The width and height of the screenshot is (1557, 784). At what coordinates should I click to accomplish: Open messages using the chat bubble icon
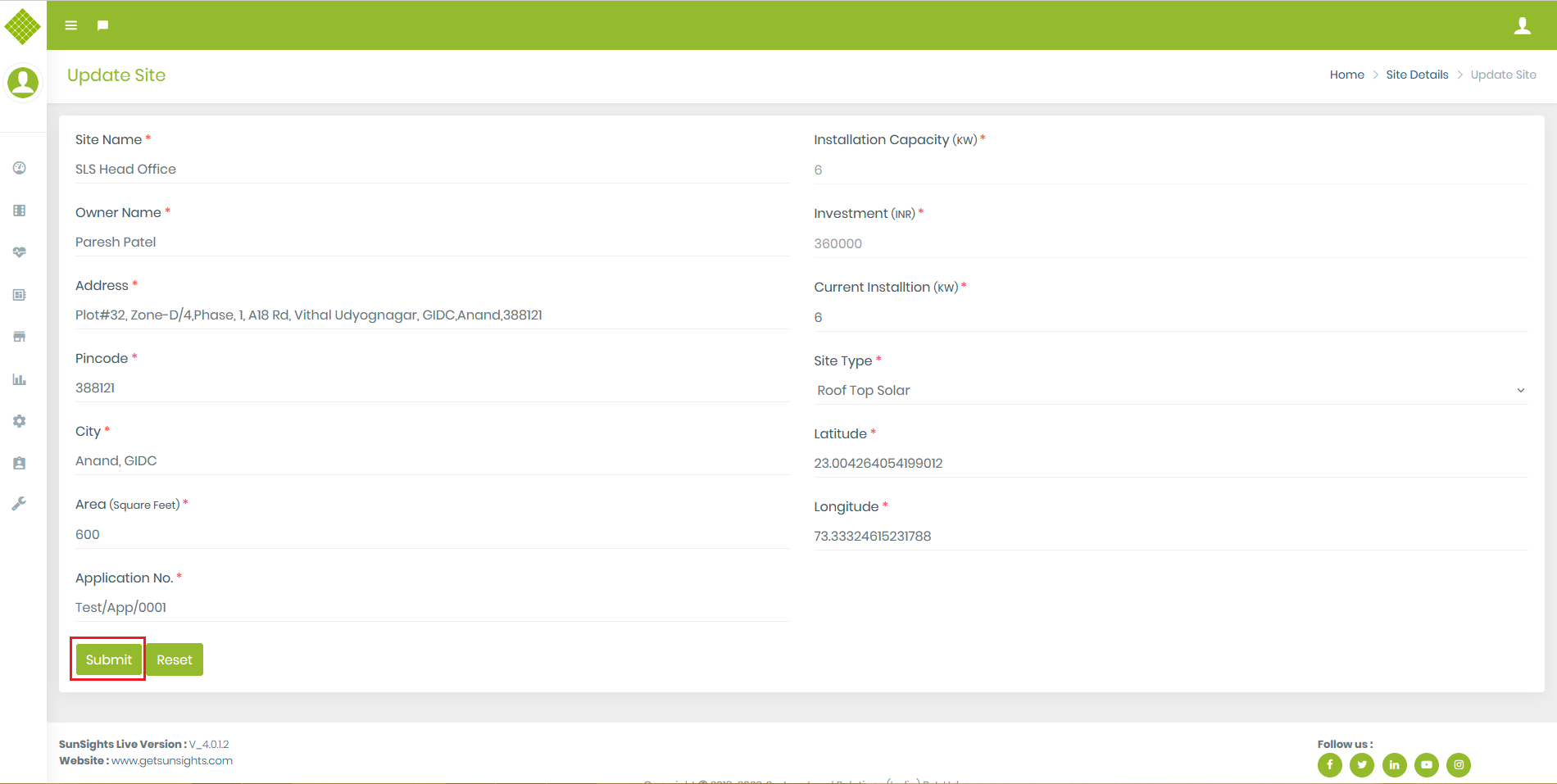[102, 25]
